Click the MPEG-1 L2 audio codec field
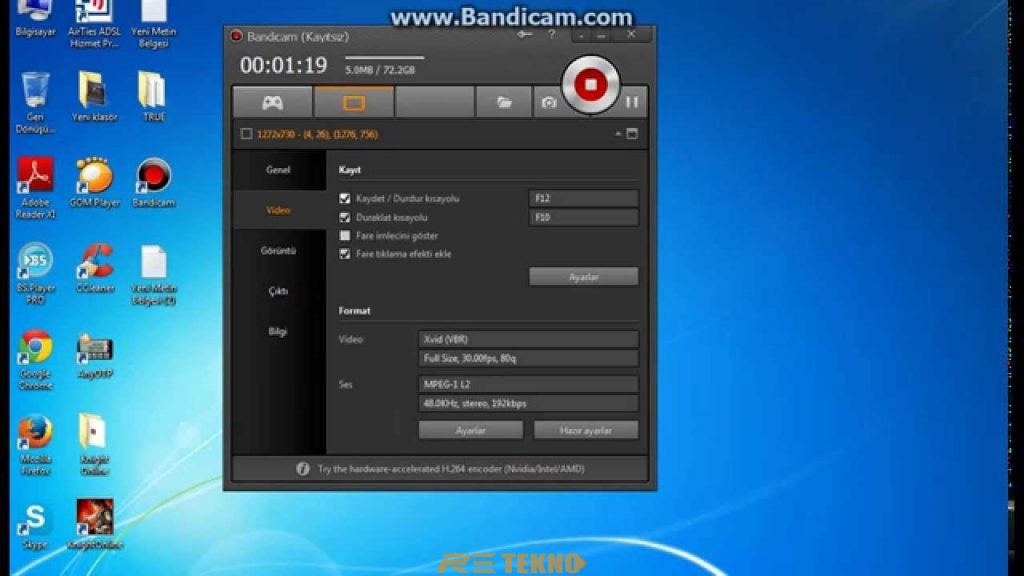The height and width of the screenshot is (576, 1024). [528, 384]
